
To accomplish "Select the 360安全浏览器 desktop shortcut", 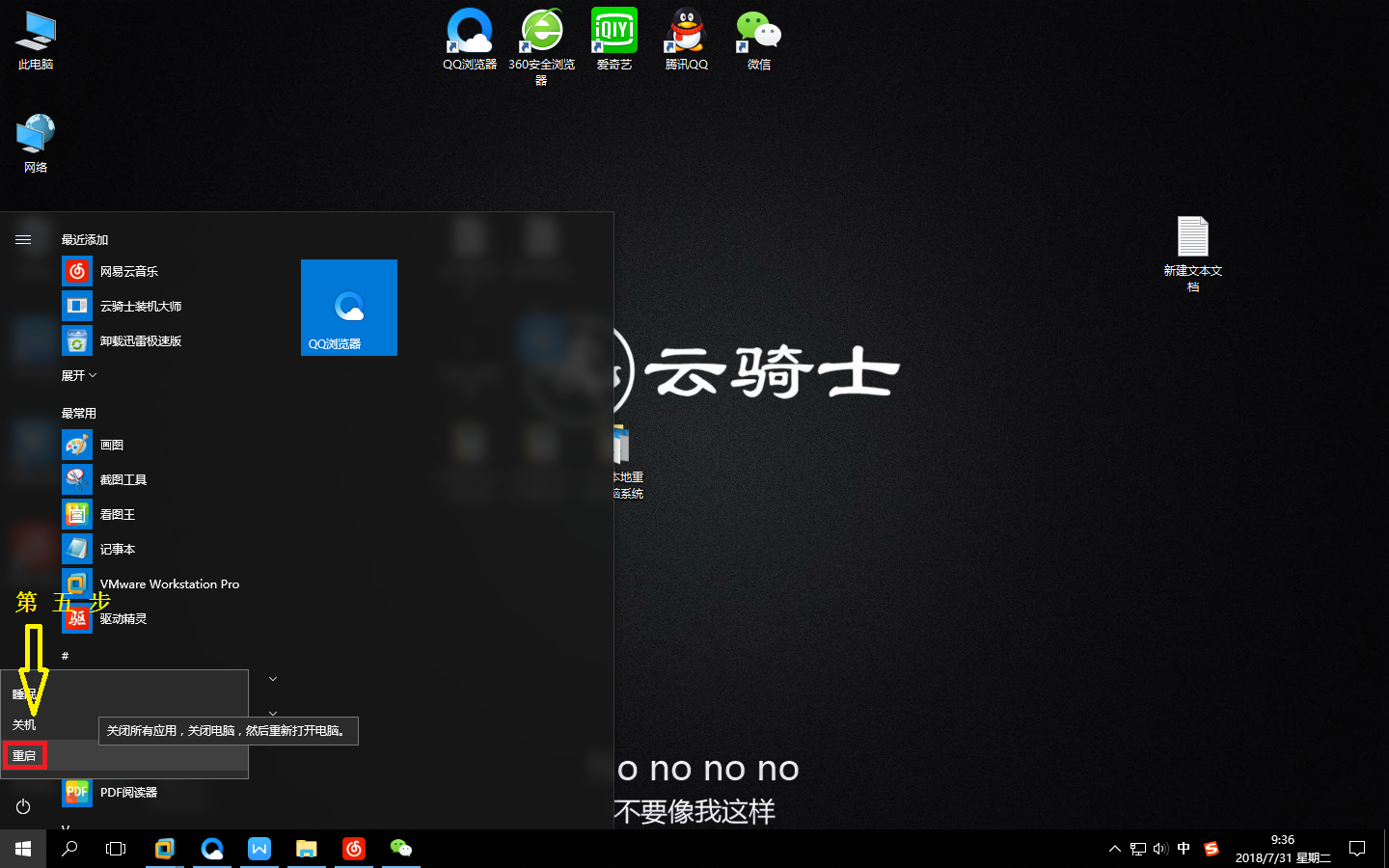I will point(541,46).
